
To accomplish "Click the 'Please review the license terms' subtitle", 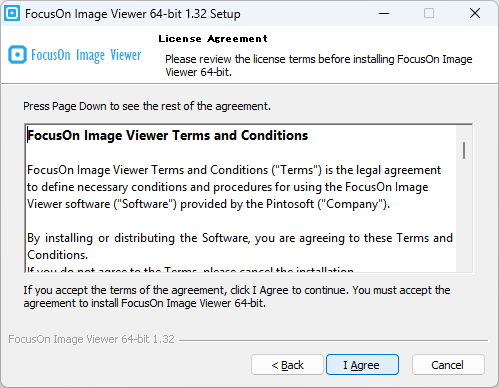I will [319, 66].
